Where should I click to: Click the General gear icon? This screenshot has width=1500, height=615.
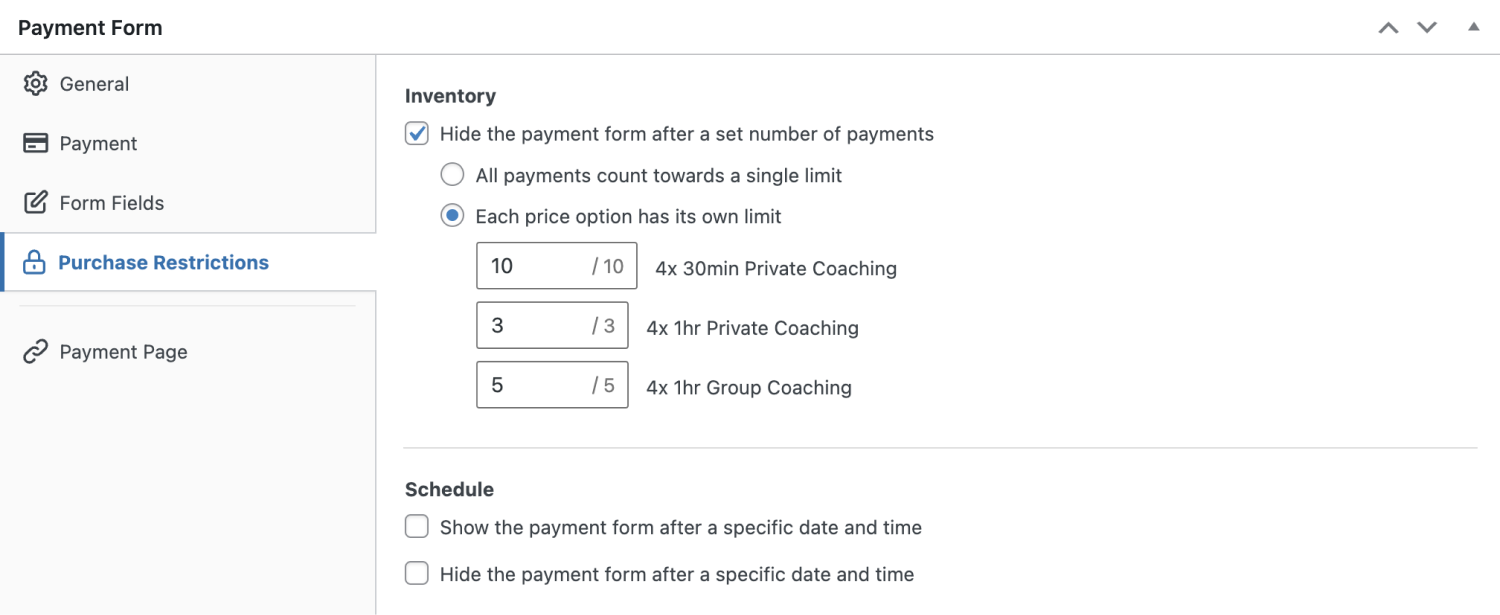click(35, 84)
